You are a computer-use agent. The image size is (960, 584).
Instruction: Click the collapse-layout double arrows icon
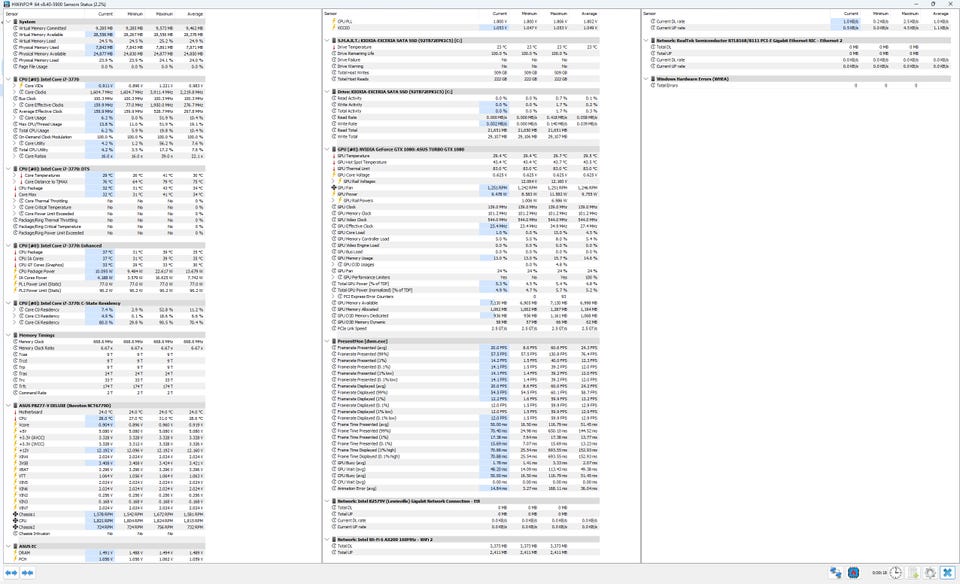coord(27,573)
